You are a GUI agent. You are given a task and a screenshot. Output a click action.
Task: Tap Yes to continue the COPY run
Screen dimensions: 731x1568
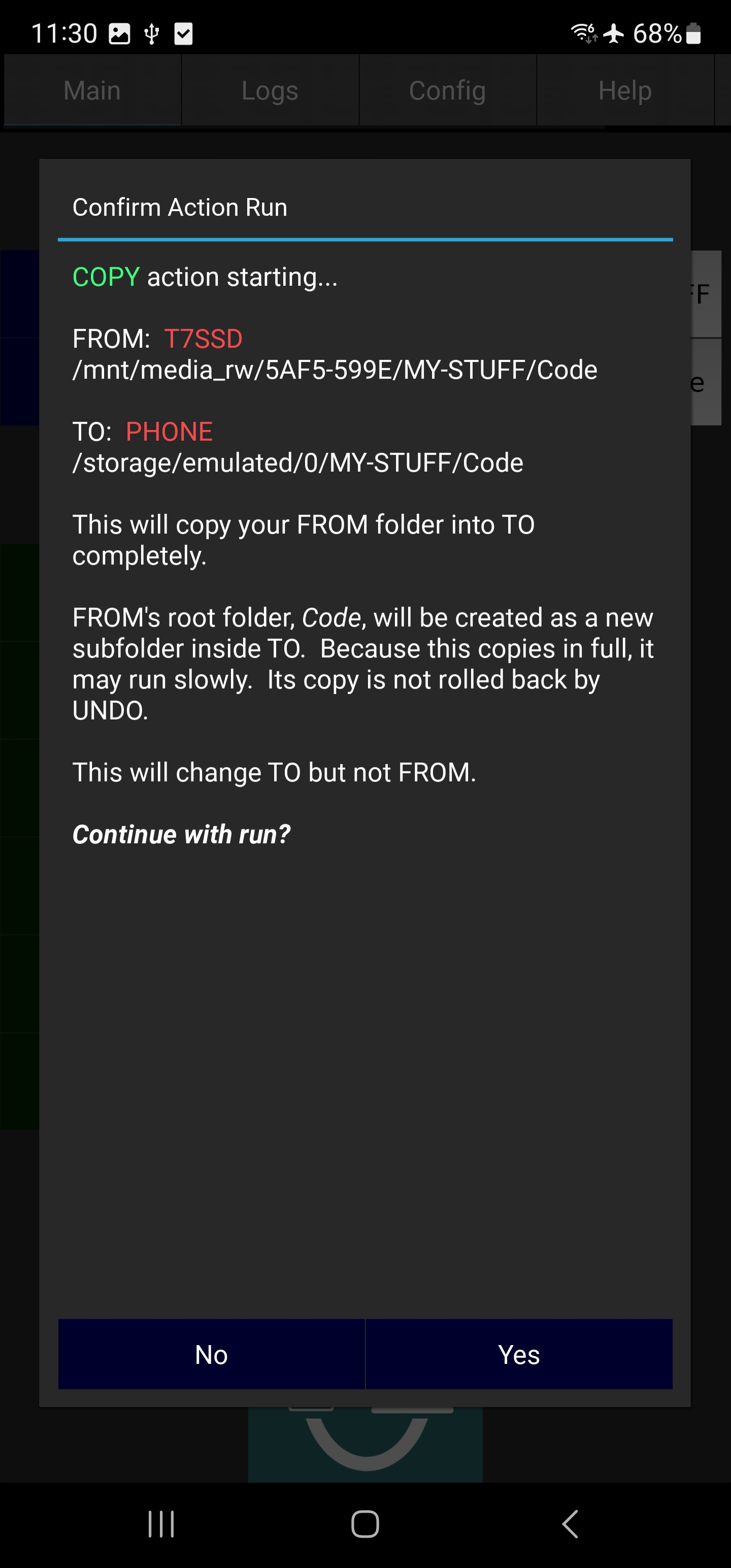[519, 1354]
